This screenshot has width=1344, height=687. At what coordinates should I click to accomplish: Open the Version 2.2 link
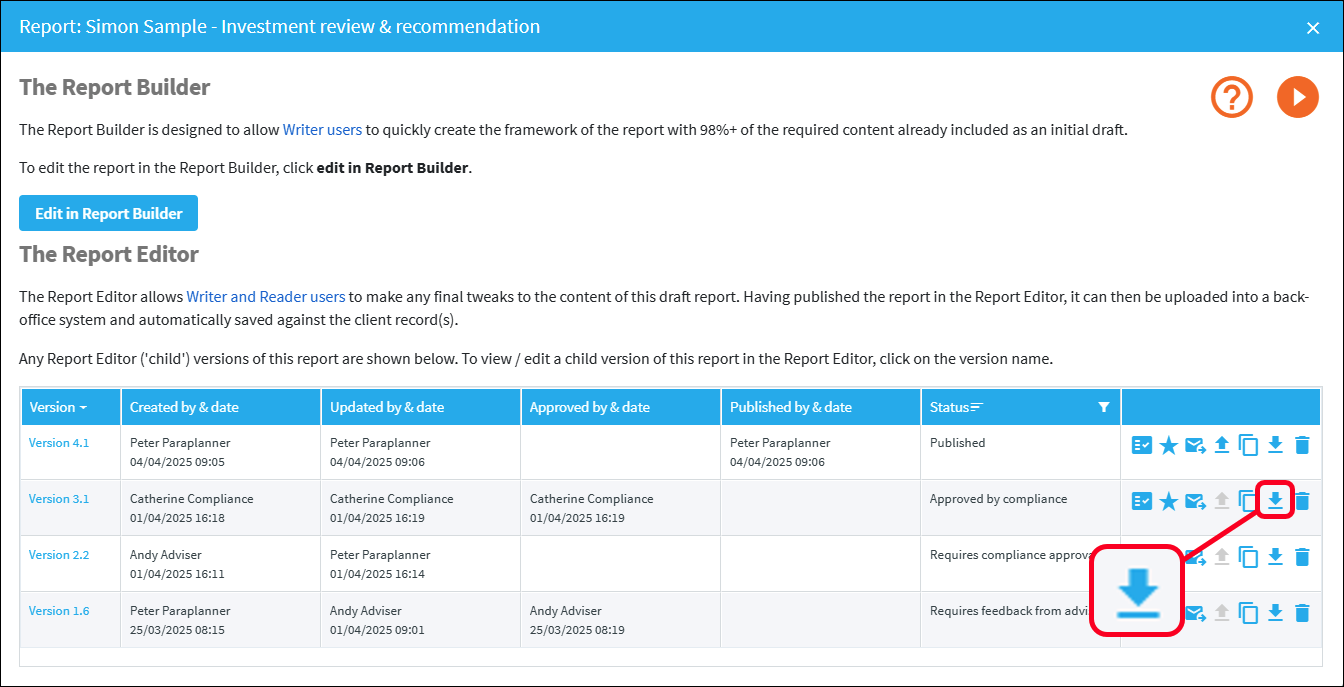(x=59, y=555)
